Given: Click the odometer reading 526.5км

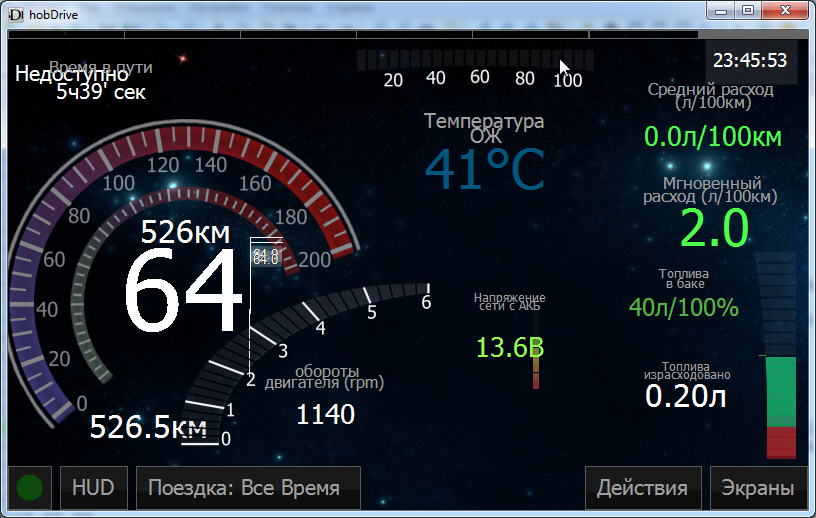Looking at the screenshot, I should click(148, 427).
